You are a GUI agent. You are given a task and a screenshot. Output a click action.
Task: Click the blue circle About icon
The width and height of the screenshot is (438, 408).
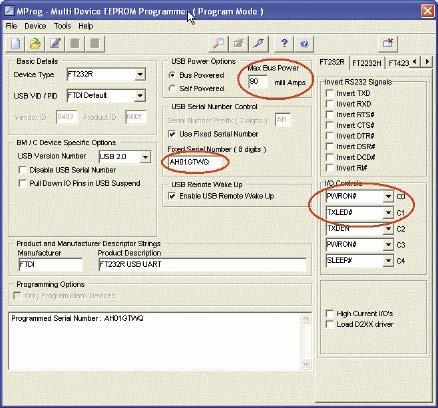[x=304, y=43]
